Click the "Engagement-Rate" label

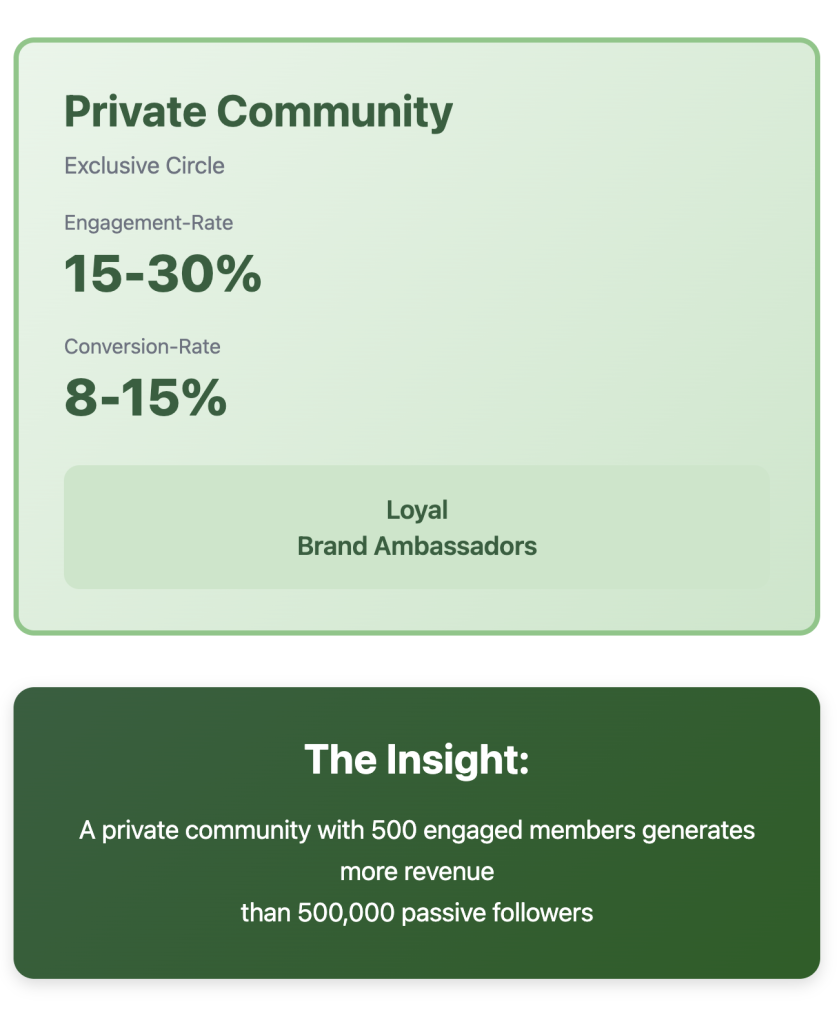[148, 223]
